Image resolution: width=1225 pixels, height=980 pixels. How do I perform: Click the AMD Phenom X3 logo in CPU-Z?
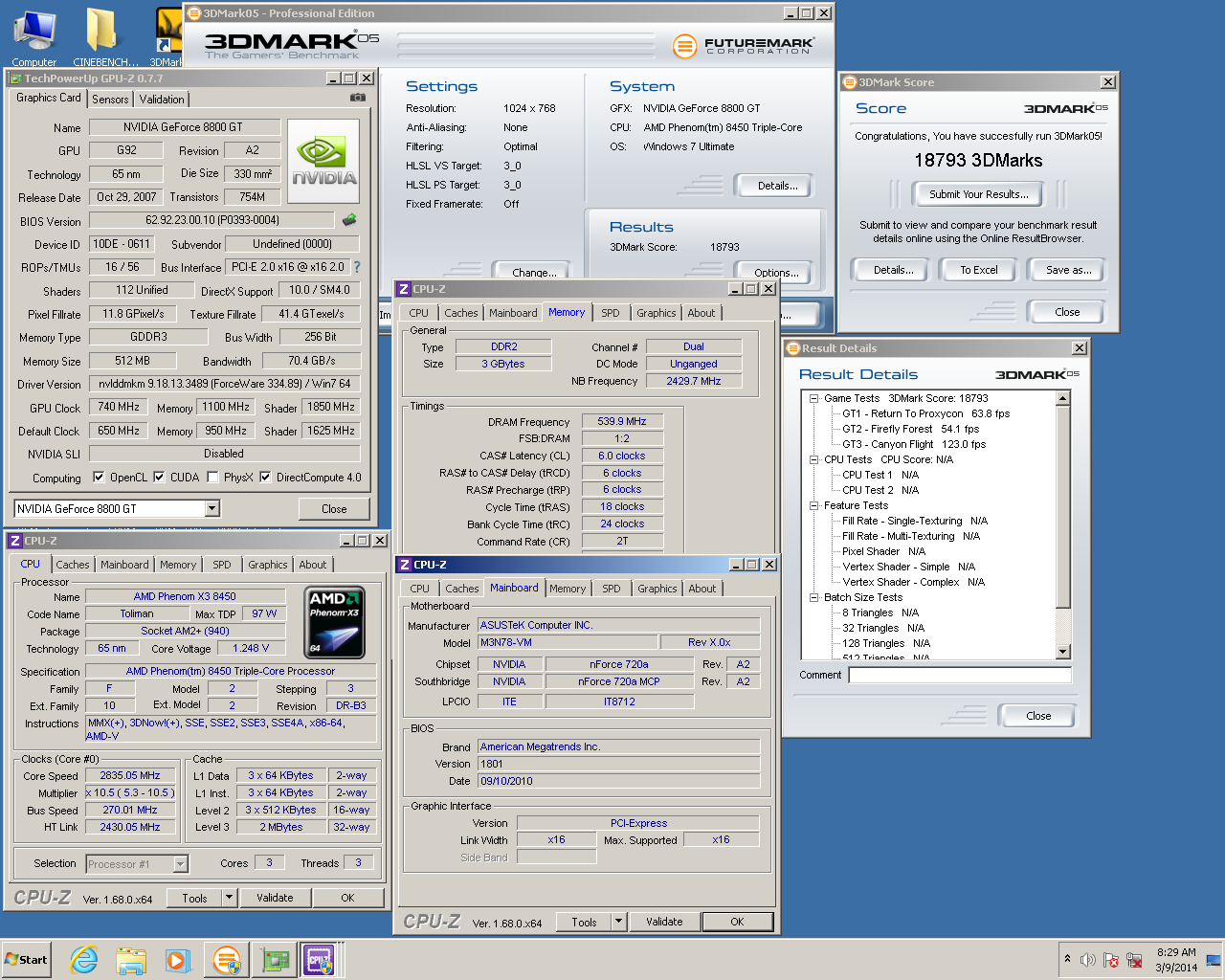(x=334, y=623)
